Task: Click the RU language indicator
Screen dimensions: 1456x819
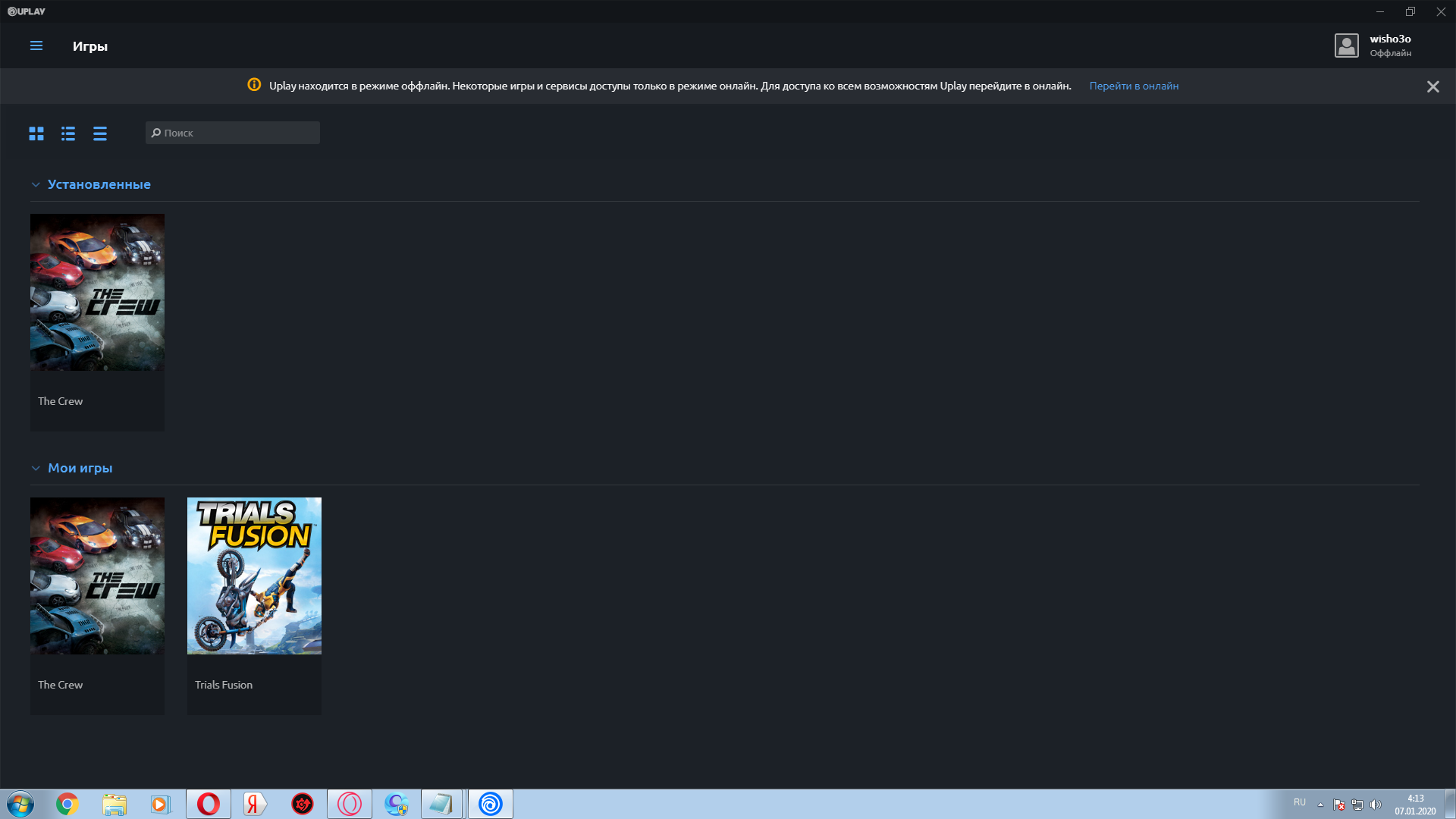Action: coord(1300,802)
